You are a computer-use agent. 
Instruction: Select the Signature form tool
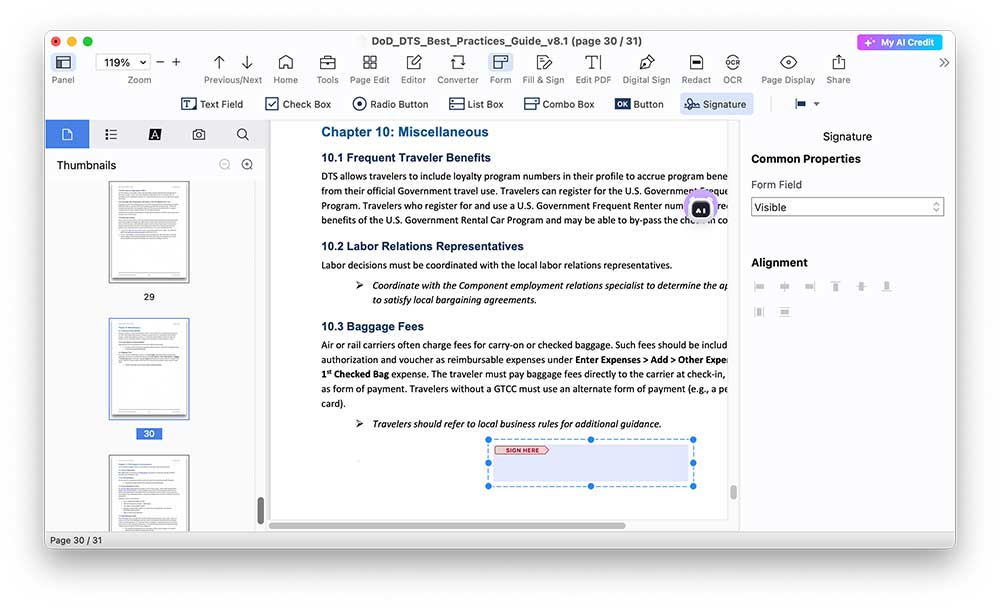click(x=716, y=104)
